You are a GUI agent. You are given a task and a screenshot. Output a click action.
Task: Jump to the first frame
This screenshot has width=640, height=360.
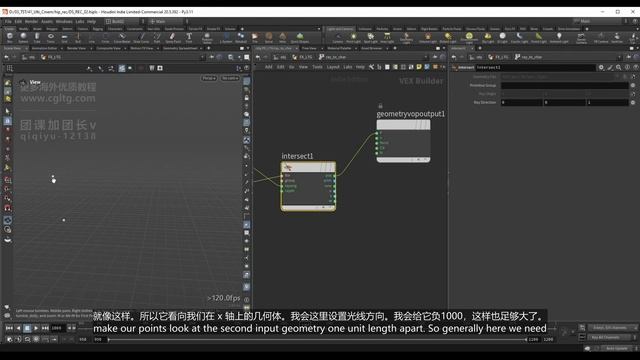(9, 328)
